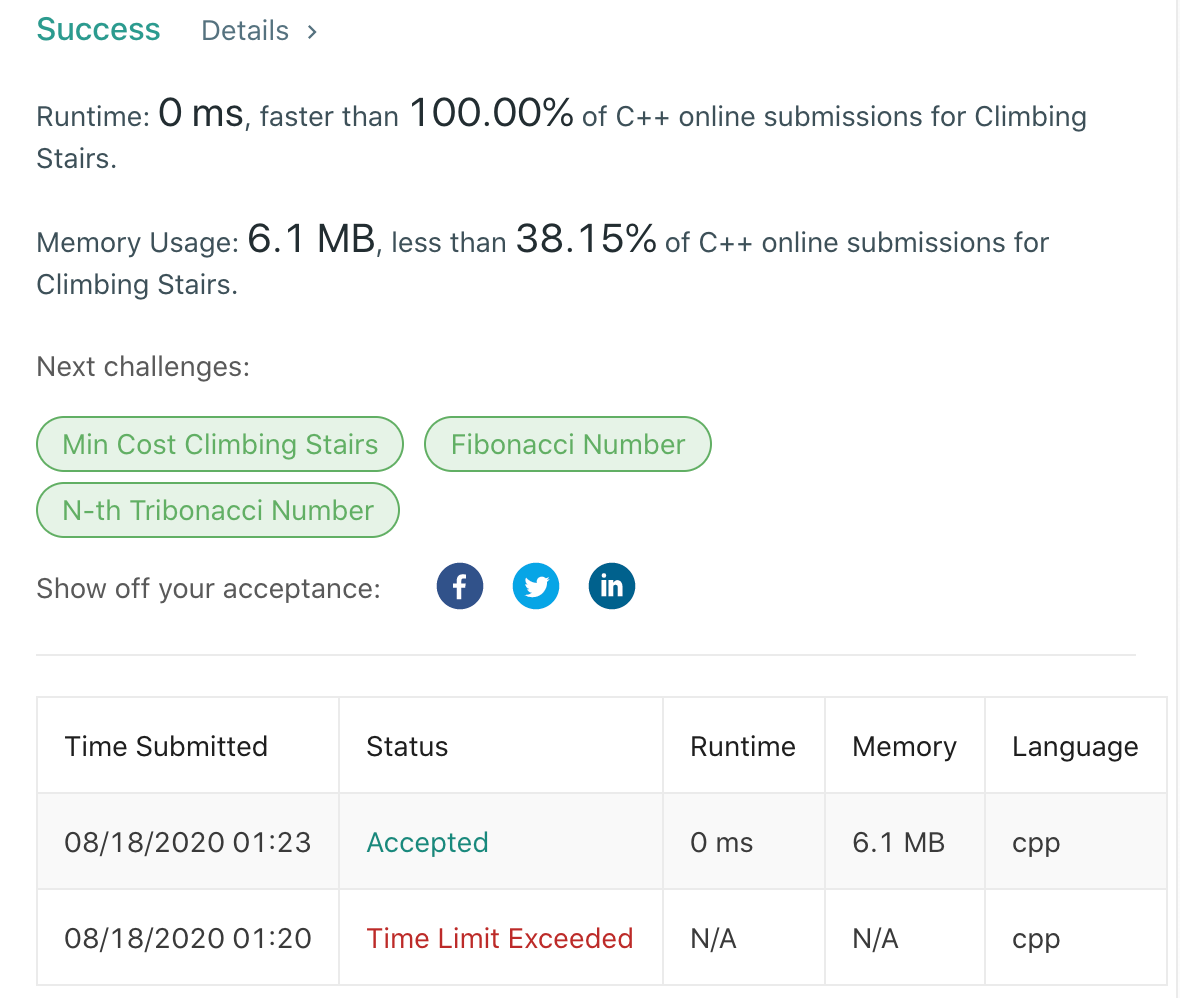Share acceptance on LinkedIn
1180x998 pixels.
pyautogui.click(x=612, y=586)
